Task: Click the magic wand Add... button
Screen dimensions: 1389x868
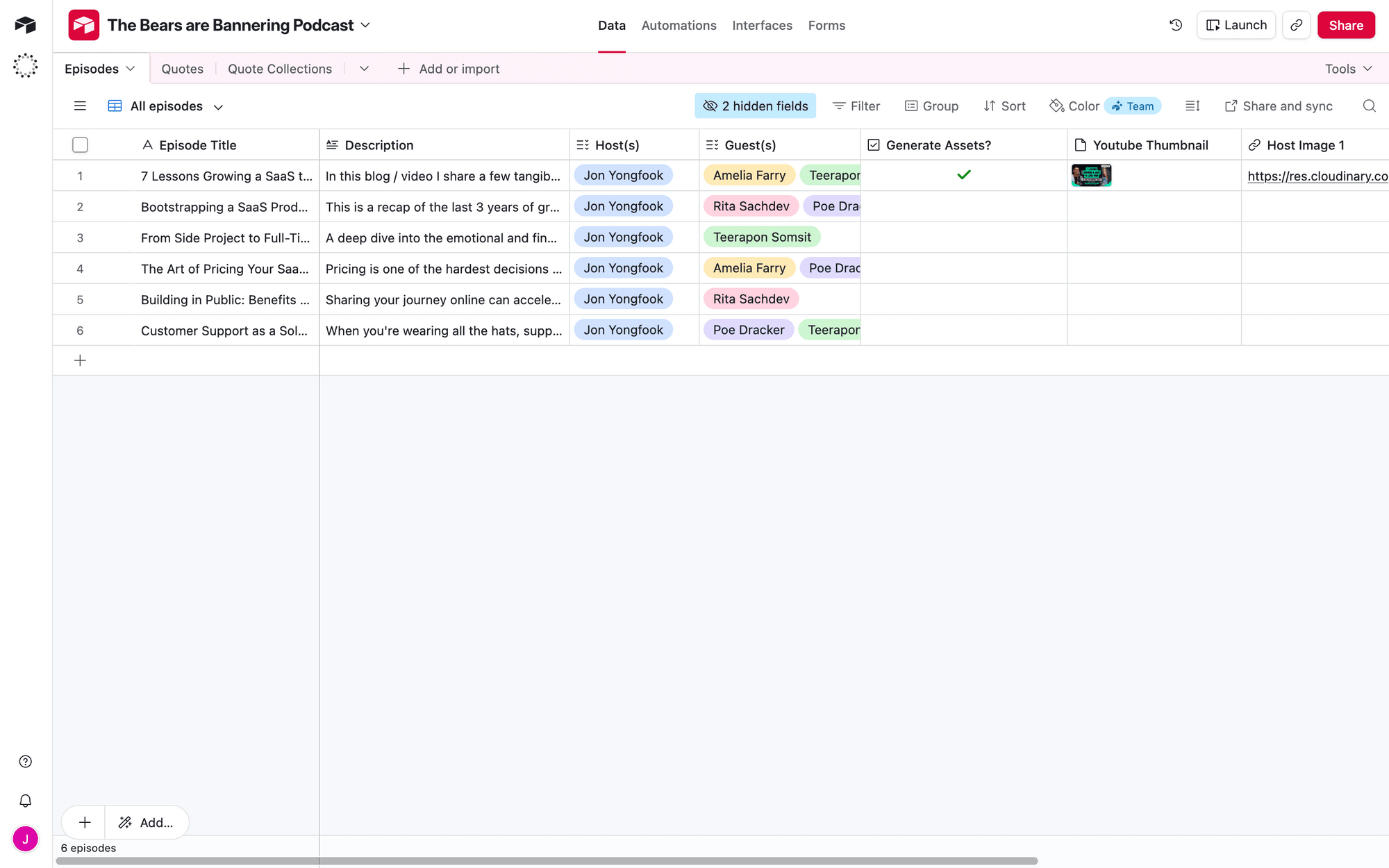Action: (x=147, y=822)
